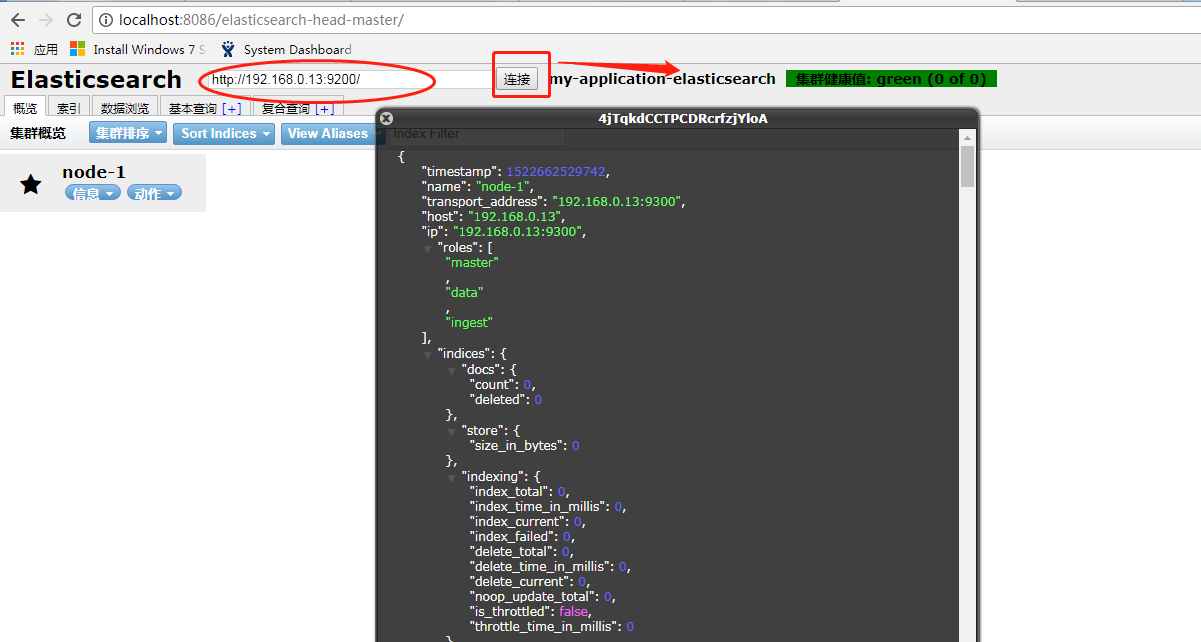Image resolution: width=1201 pixels, height=642 pixels.
Task: Click the "deleted" line
Action: tap(505, 399)
